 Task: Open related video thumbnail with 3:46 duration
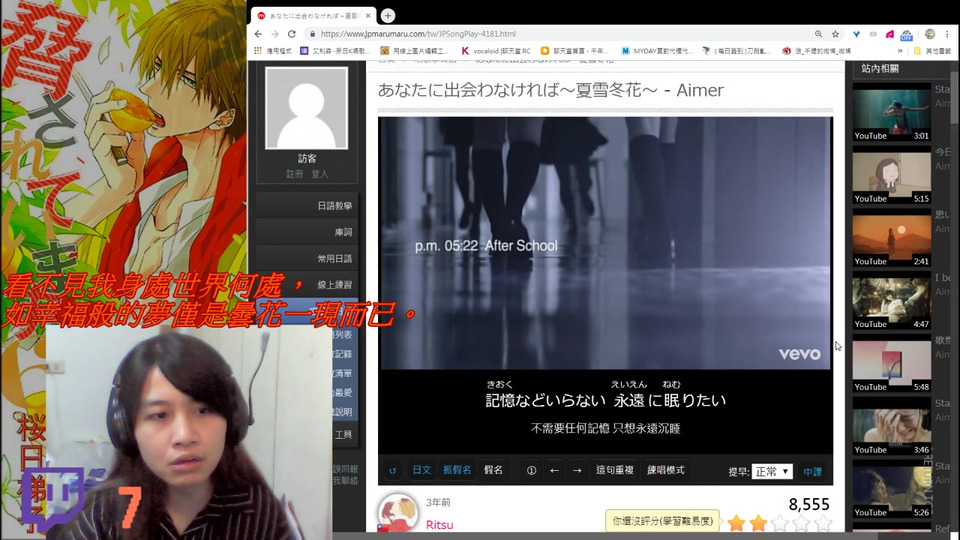891,429
